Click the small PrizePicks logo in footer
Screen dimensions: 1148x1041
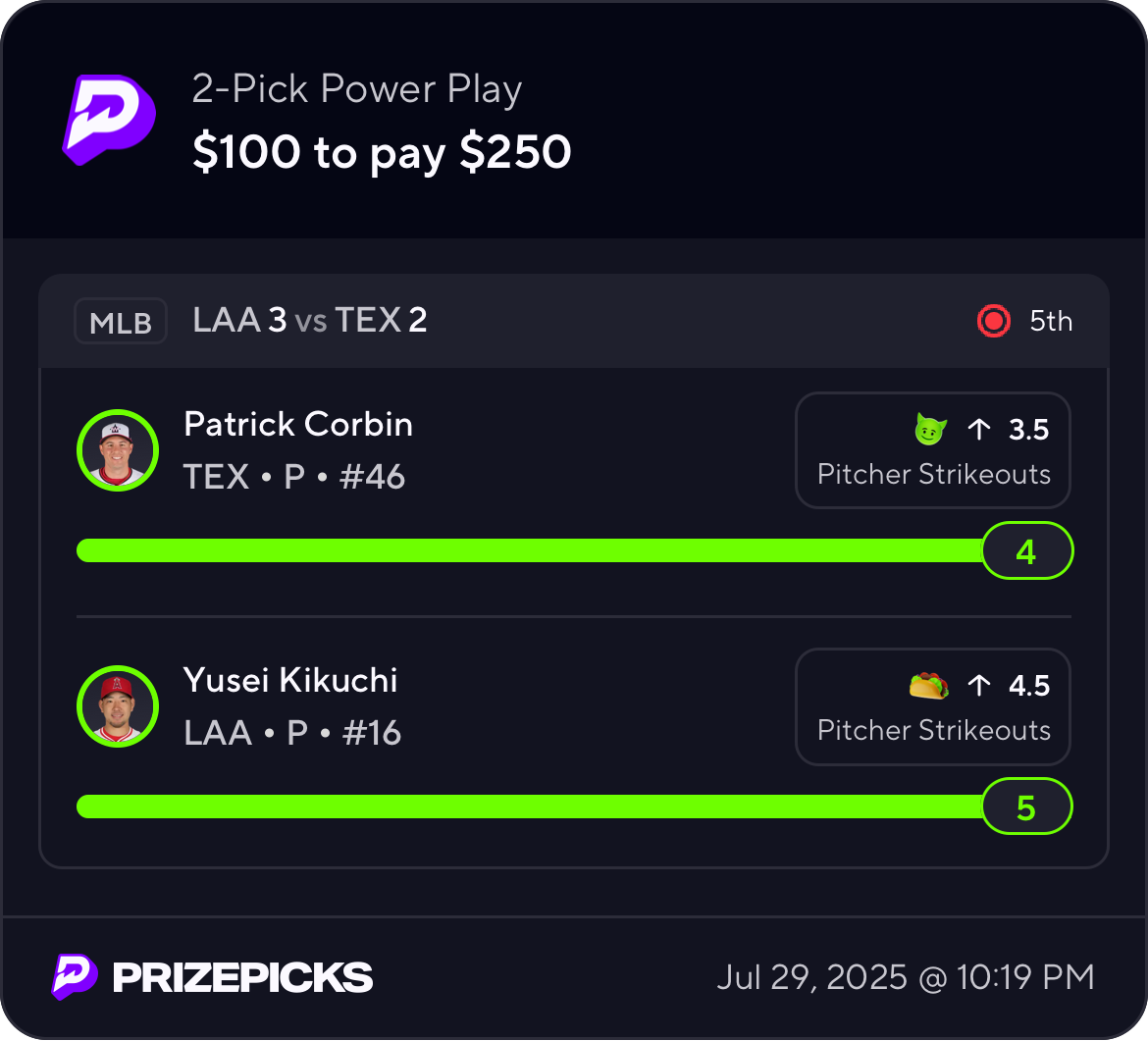[x=75, y=976]
